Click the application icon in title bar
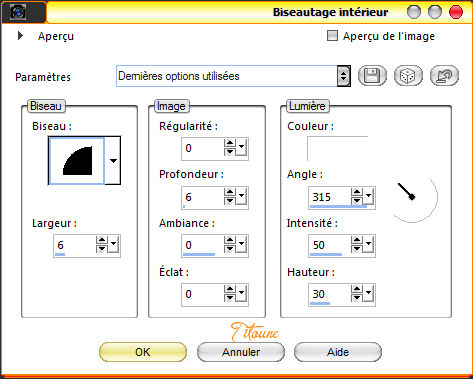The image size is (473, 379). tap(18, 12)
